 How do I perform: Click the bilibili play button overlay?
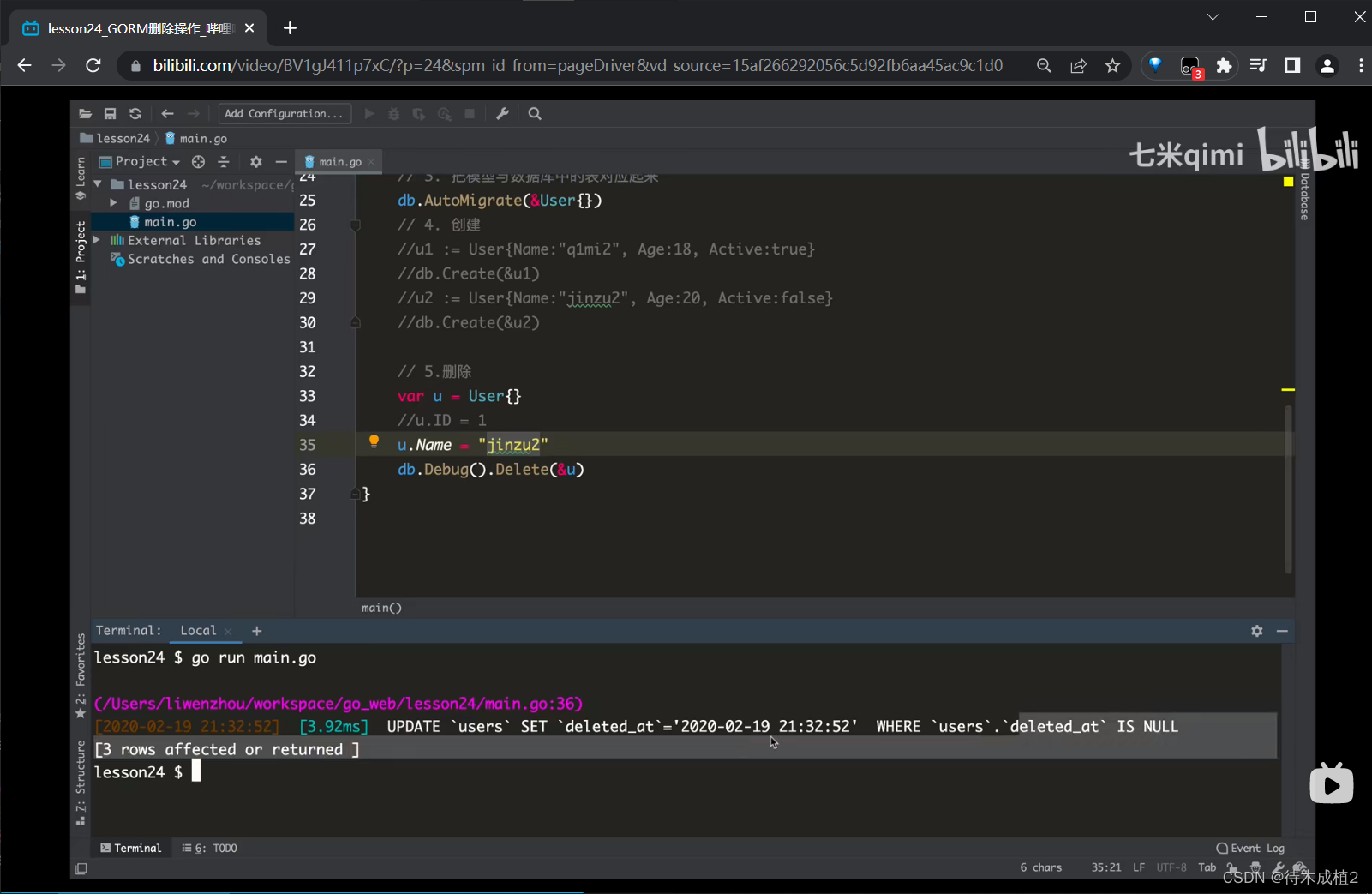click(x=1332, y=784)
